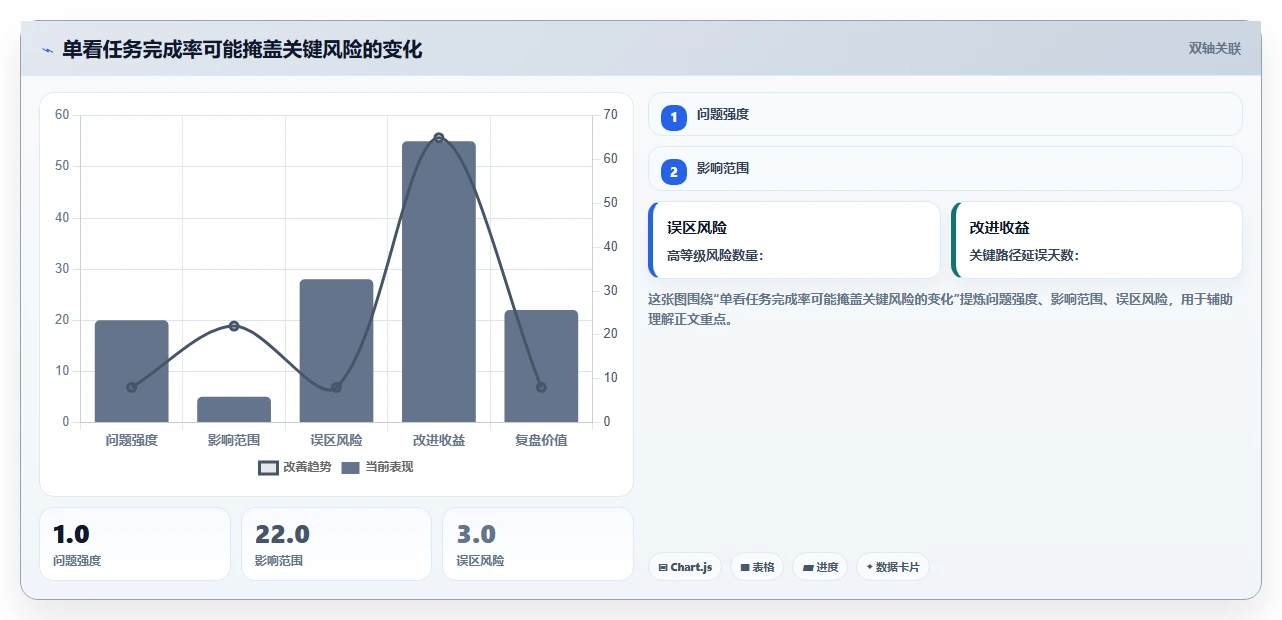Select the number 2 badge for 影响范围
1282x620 pixels.
coord(674,171)
